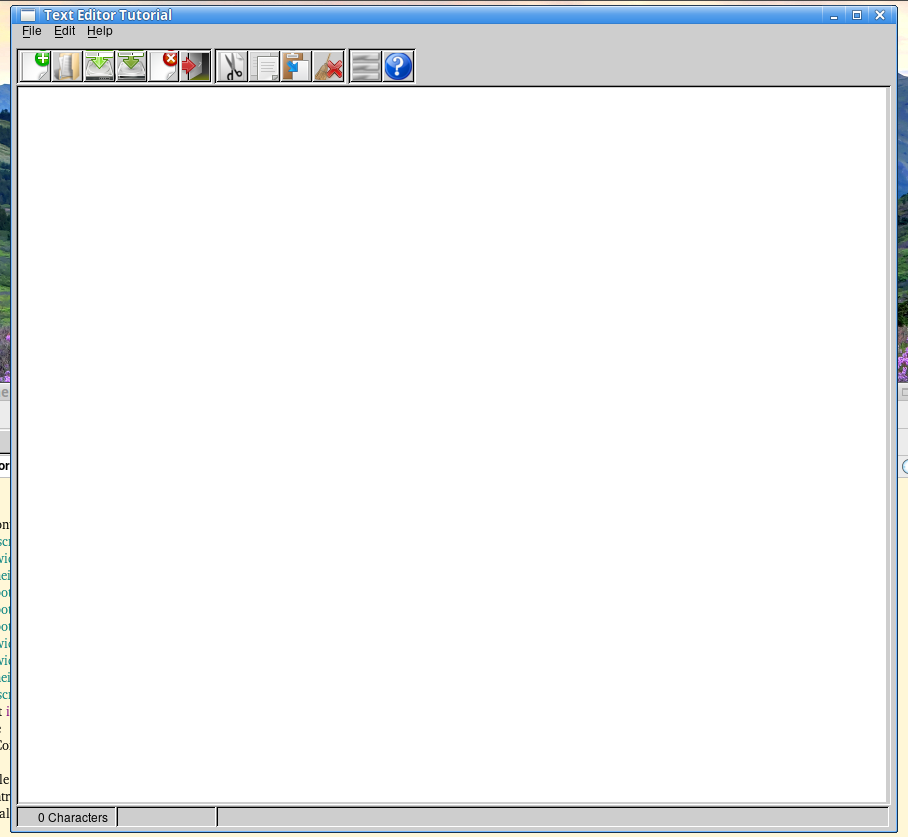Minimize the Text Editor Tutorial window
The height and width of the screenshot is (837, 908).
click(x=834, y=16)
